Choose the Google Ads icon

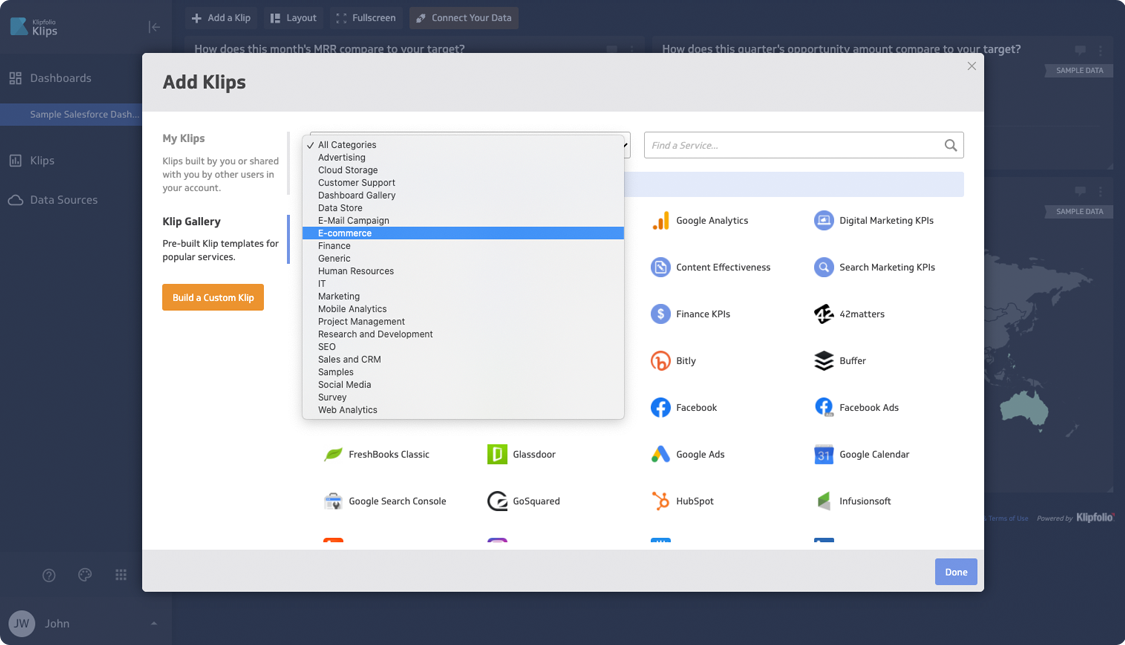[x=660, y=454]
